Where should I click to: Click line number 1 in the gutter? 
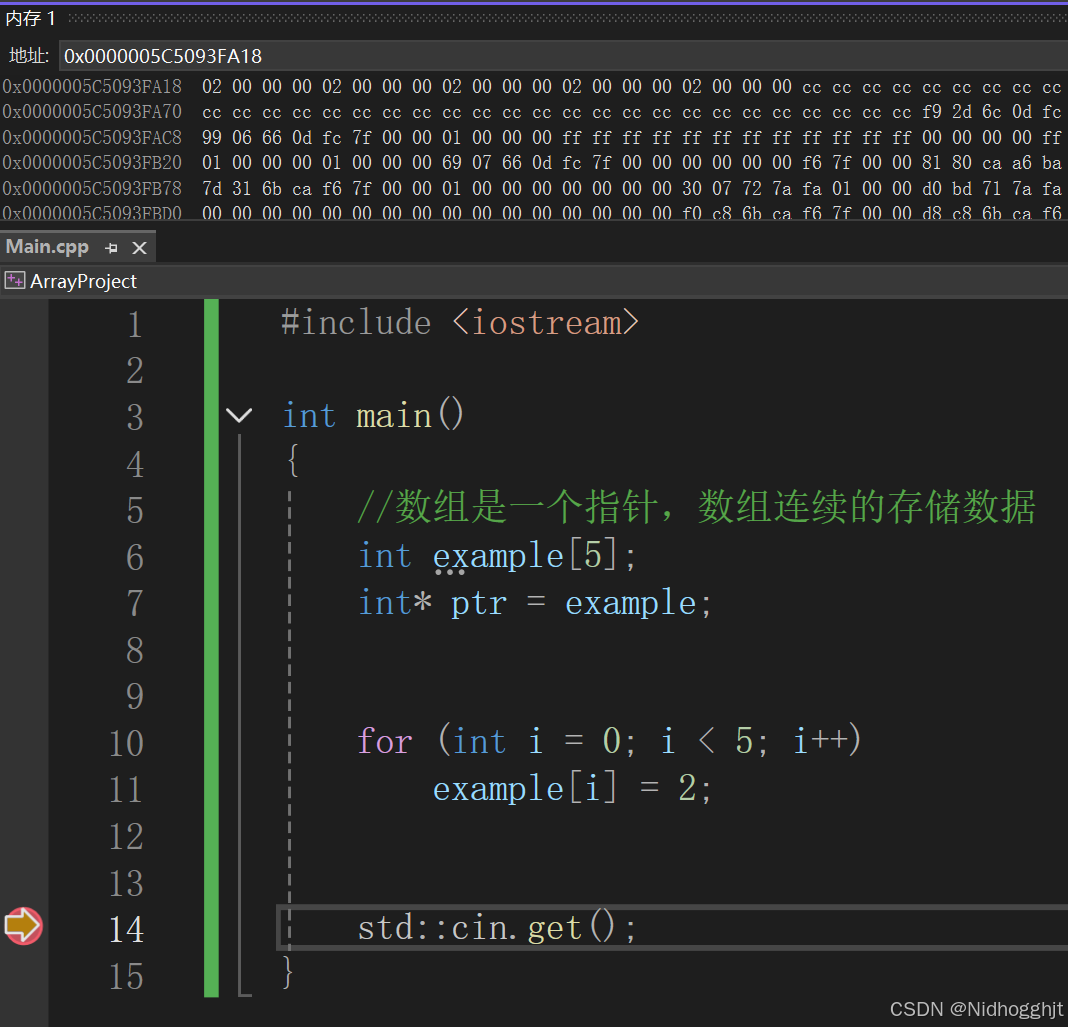click(135, 325)
